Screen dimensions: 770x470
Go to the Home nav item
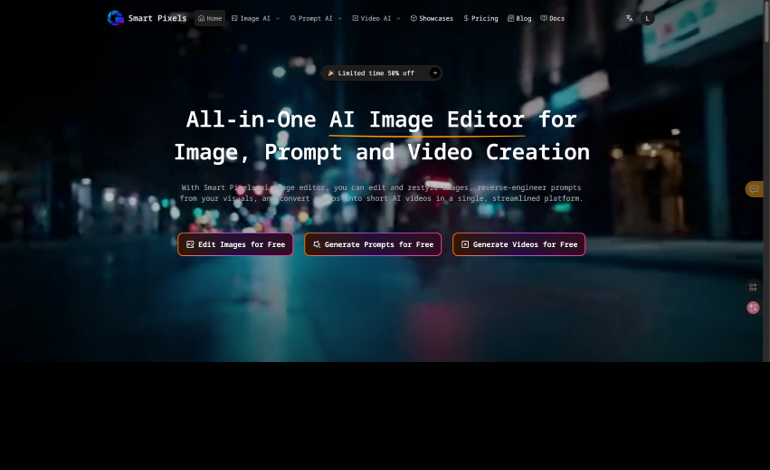[210, 18]
